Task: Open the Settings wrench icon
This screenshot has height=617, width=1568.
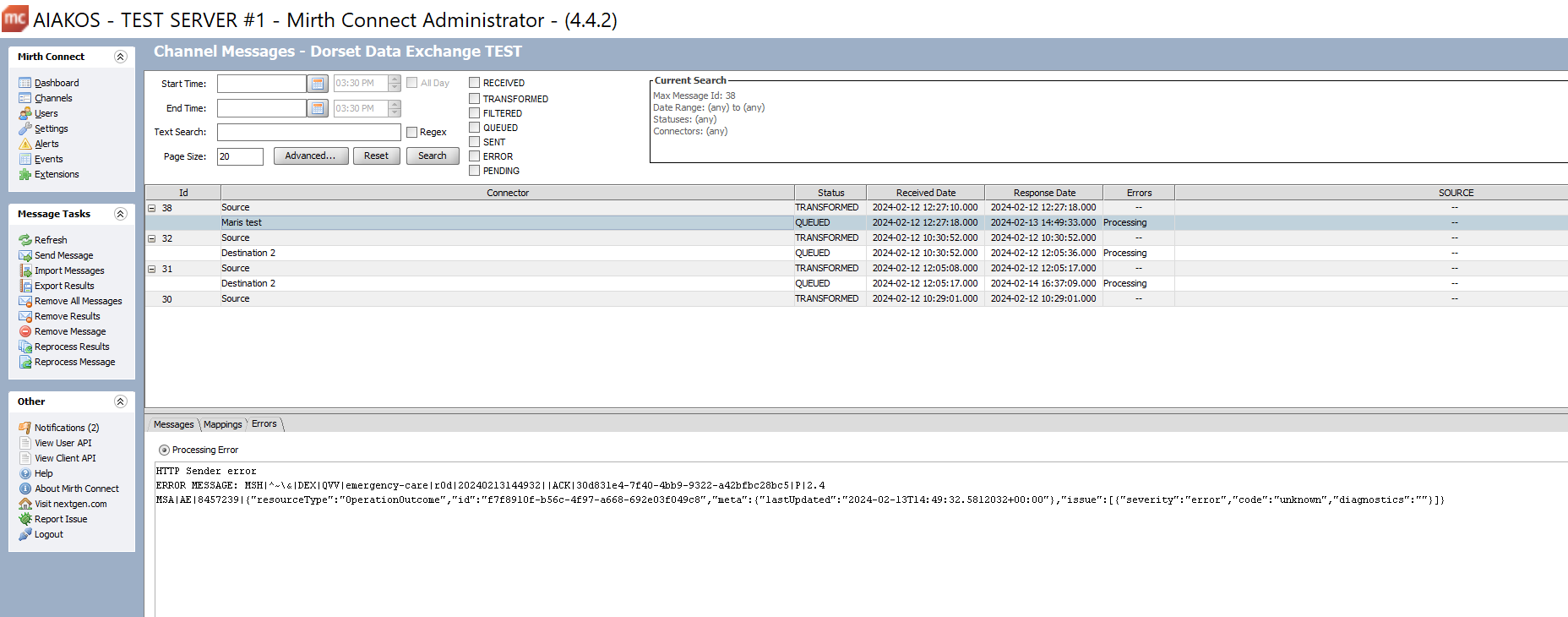Action: (25, 128)
